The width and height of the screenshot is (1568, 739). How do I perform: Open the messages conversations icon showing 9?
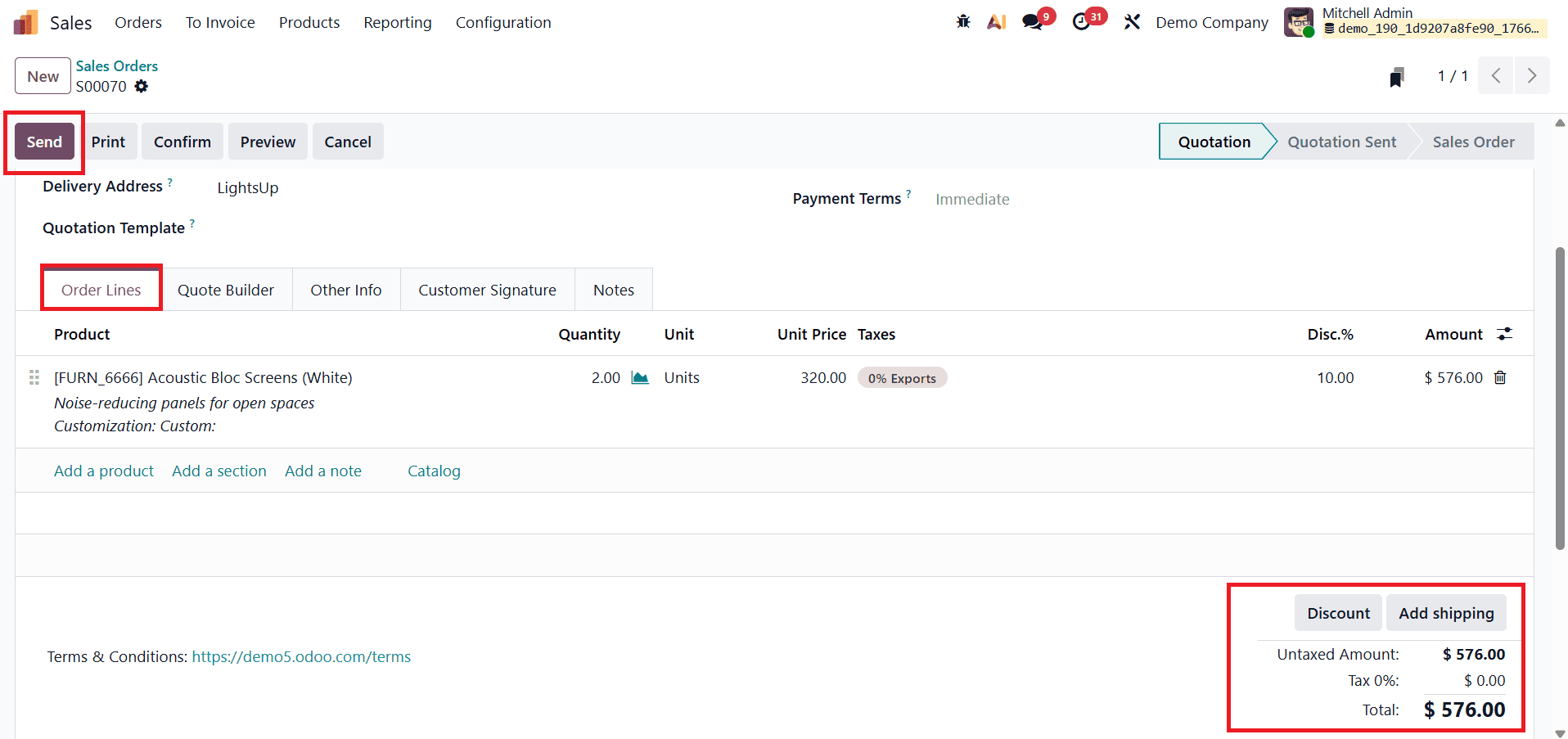1030,21
